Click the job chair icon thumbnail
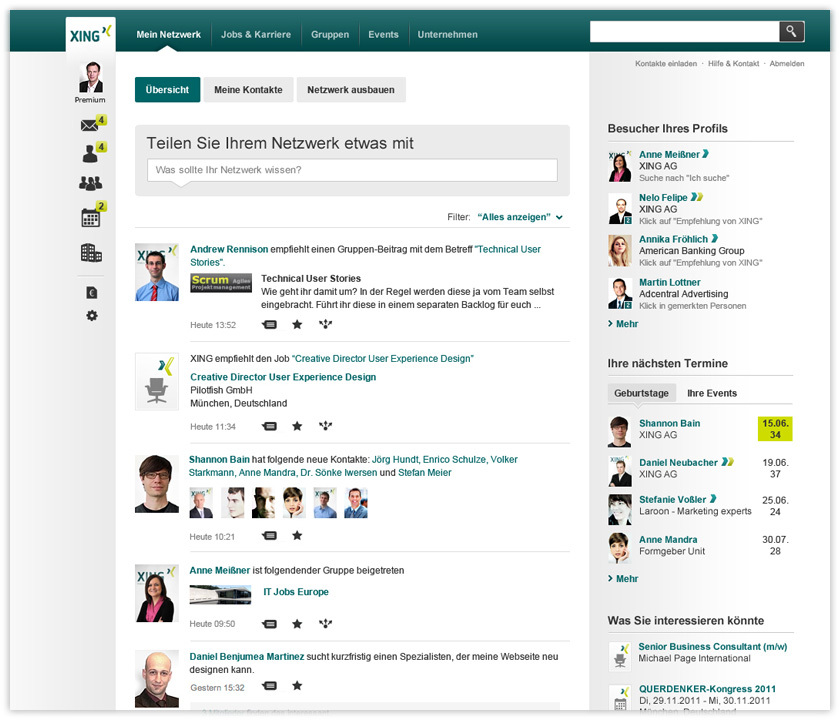This screenshot has width=840, height=720. tap(157, 381)
